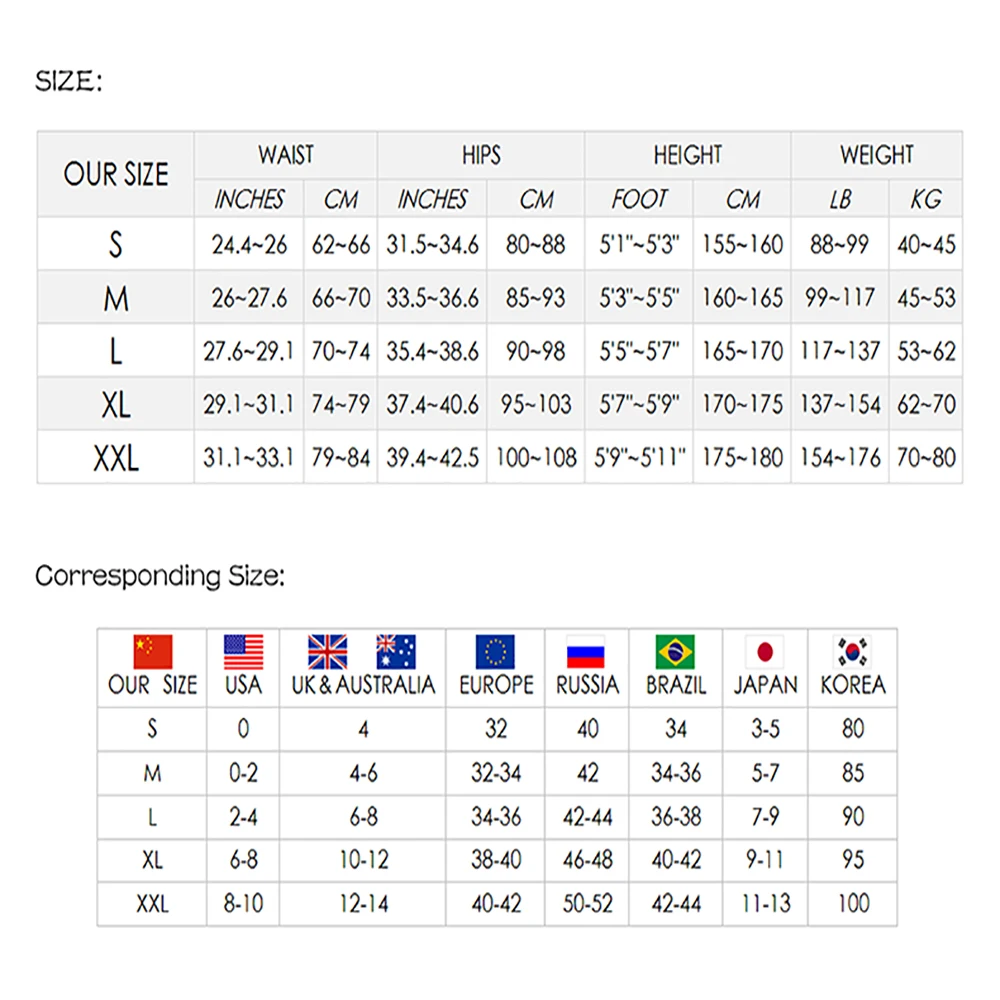This screenshot has height=1000, width=1000.
Task: Click the OUR SIZE header in top table
Action: tap(116, 175)
